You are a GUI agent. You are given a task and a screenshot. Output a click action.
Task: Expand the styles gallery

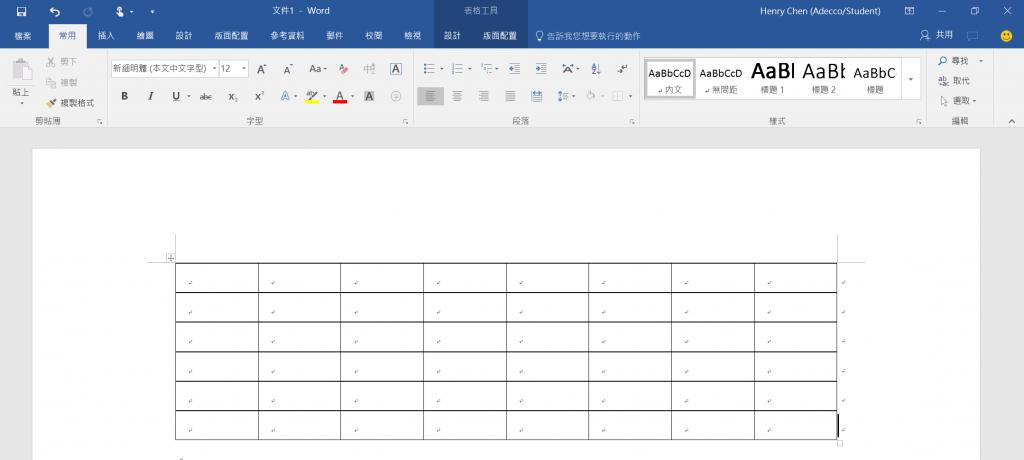(911, 79)
